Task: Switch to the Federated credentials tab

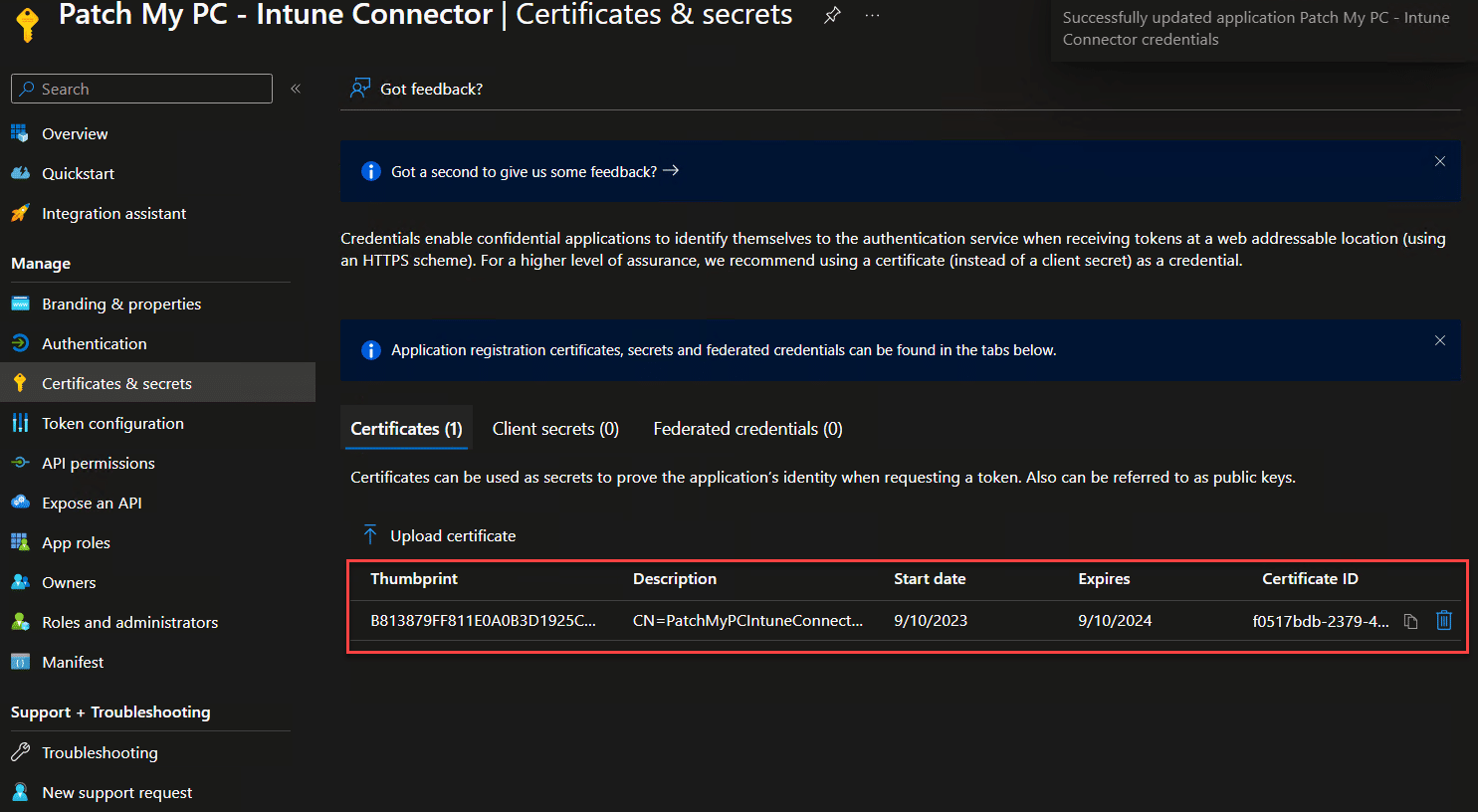Action: tap(747, 429)
